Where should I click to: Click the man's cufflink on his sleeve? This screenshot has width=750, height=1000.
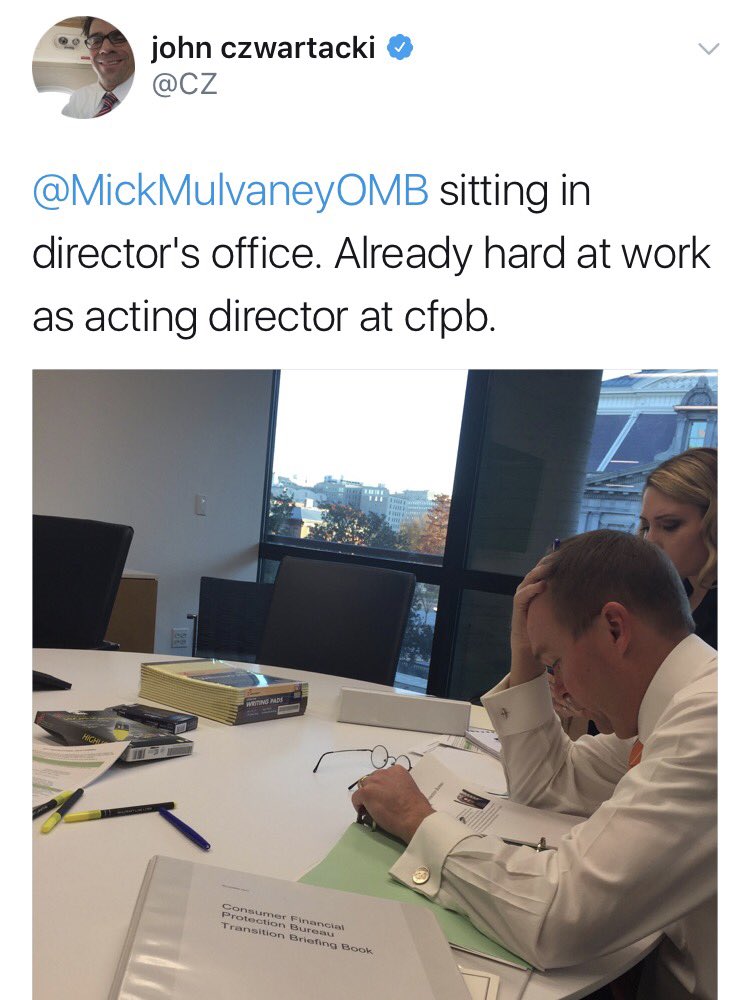coord(421,875)
